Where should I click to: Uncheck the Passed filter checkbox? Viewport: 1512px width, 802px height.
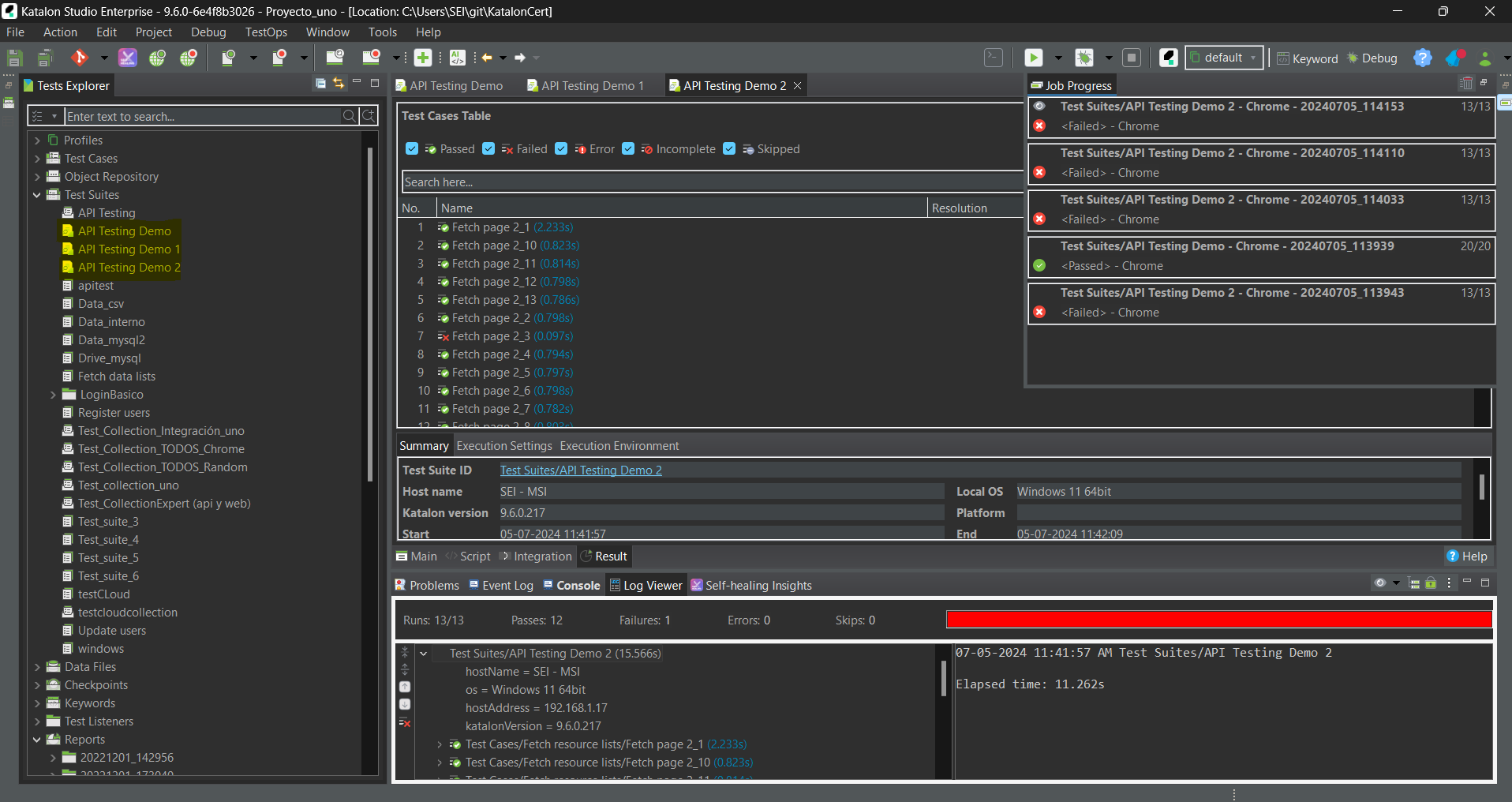pos(411,149)
